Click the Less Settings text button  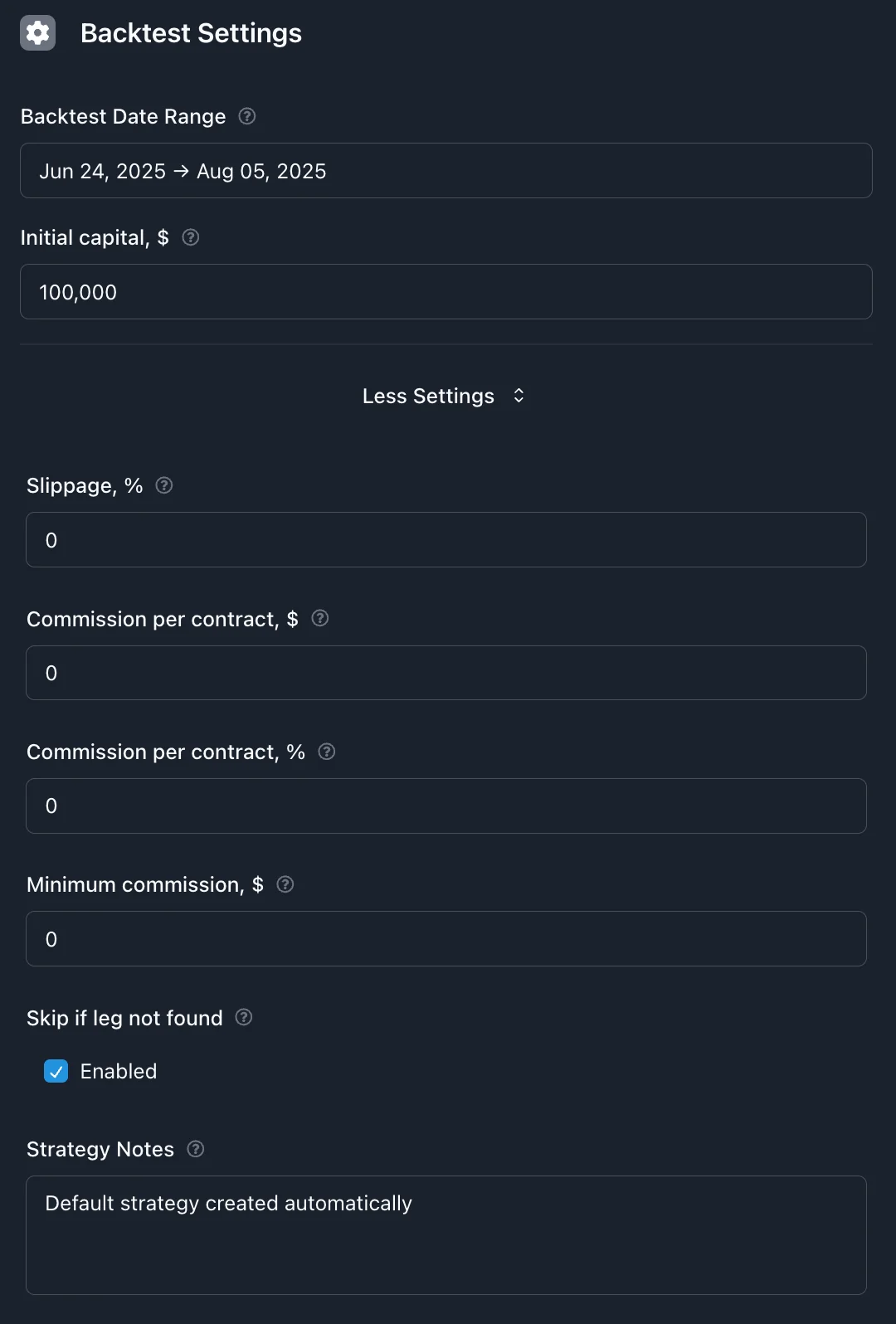pos(428,396)
